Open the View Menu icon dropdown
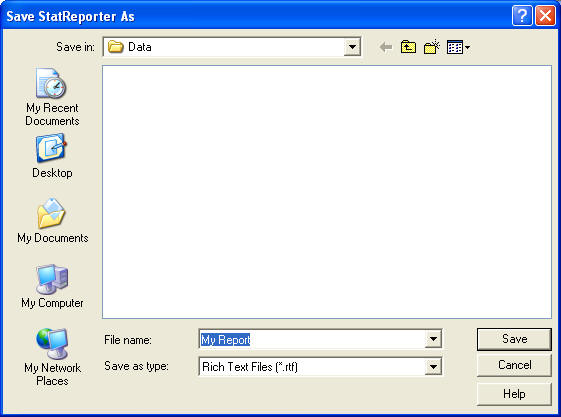Image resolution: width=561 pixels, height=417 pixels. [x=458, y=47]
